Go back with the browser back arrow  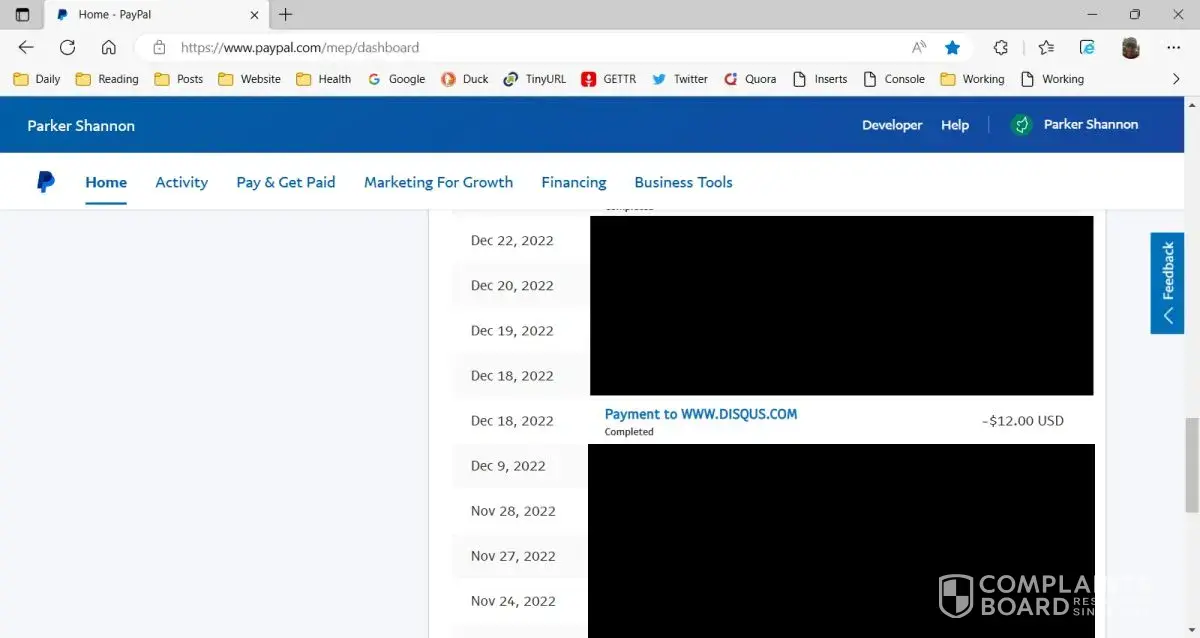click(26, 47)
